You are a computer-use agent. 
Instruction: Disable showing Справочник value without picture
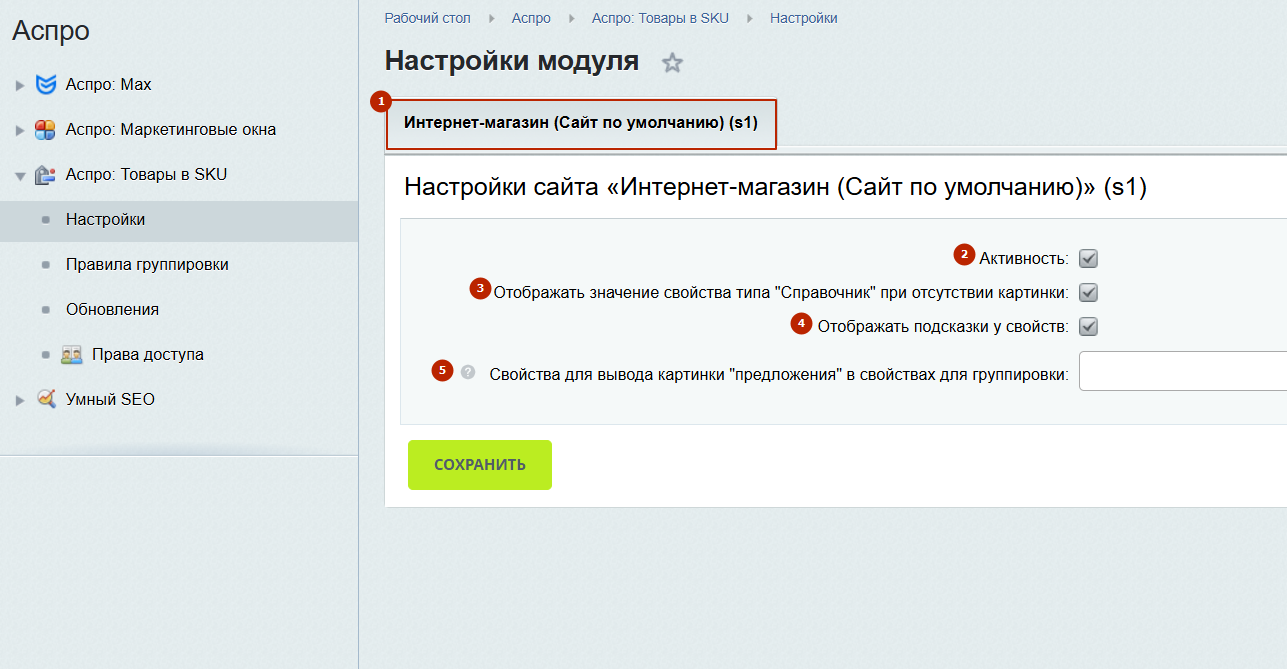[1089, 293]
